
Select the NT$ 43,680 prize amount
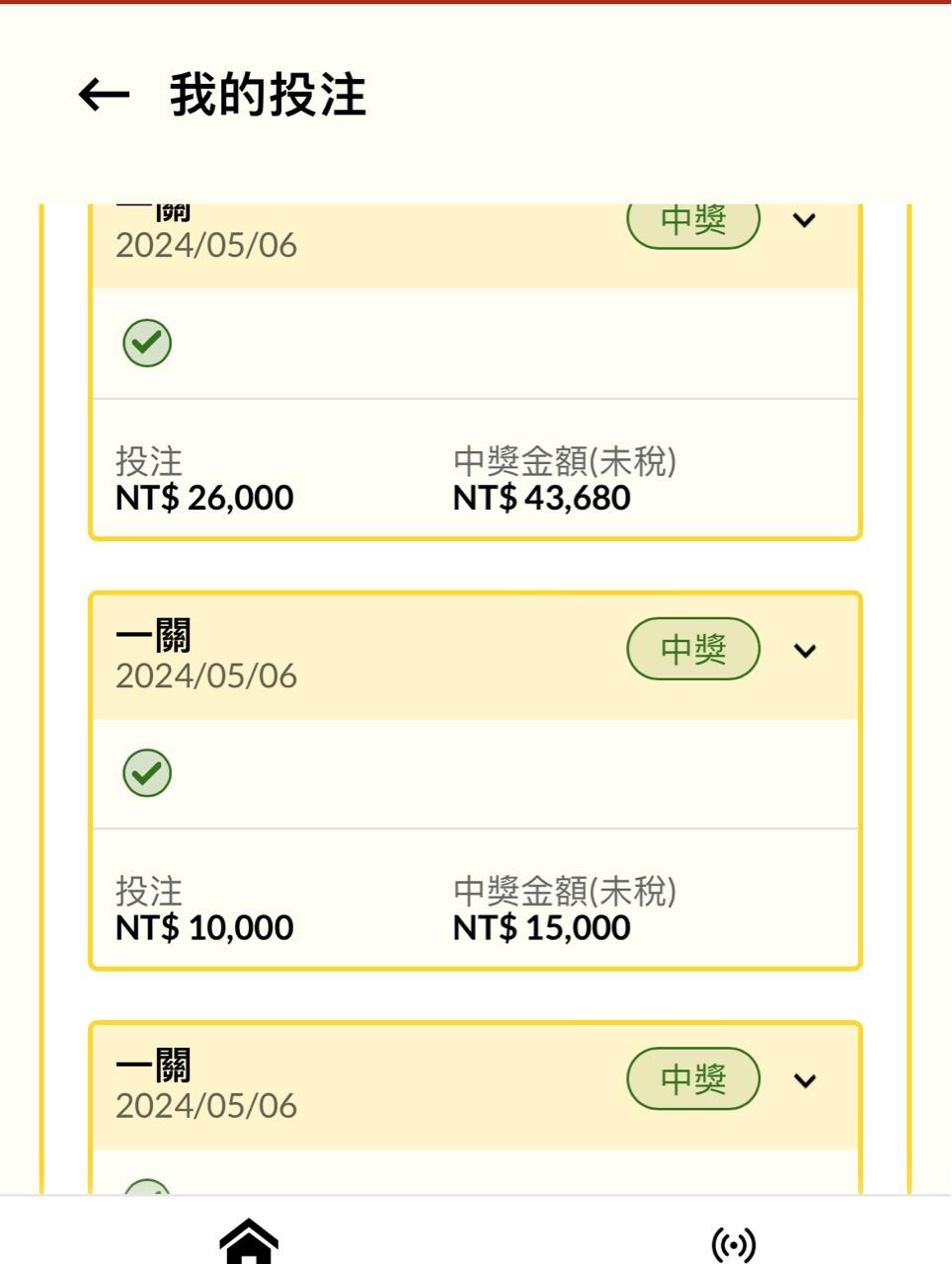coord(541,498)
